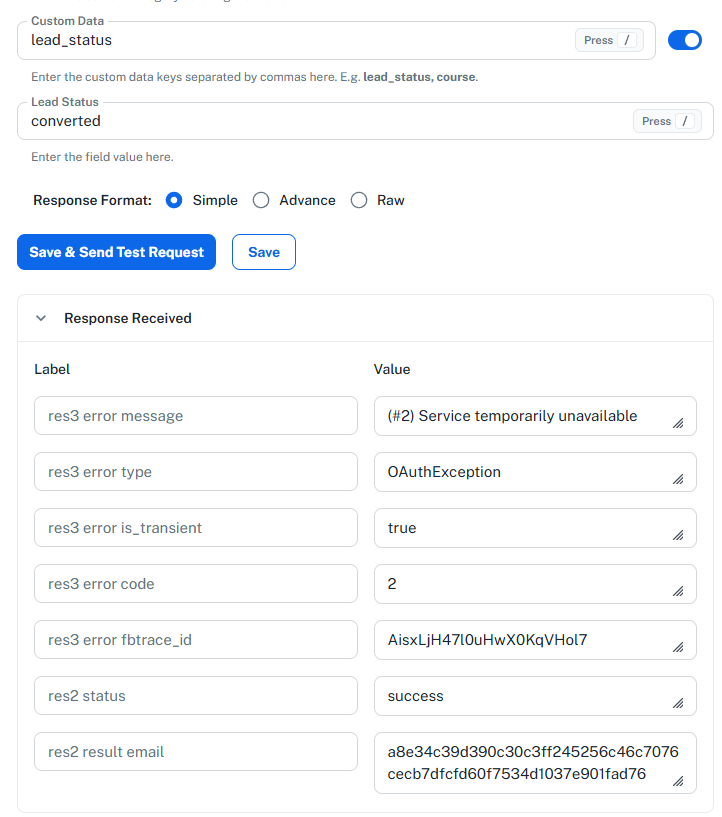Click the Service temporarily unavailable value box

(535, 416)
